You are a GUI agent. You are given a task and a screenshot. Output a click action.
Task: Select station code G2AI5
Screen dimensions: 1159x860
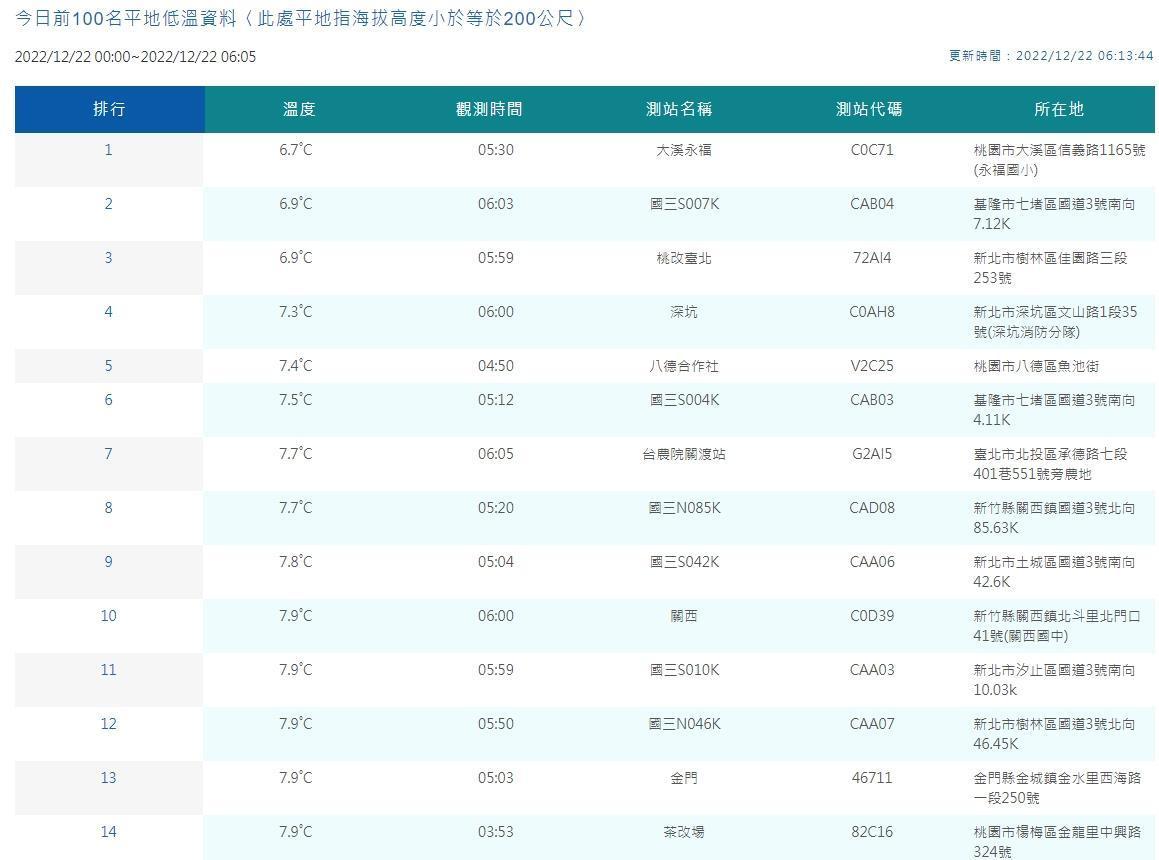tap(872, 454)
